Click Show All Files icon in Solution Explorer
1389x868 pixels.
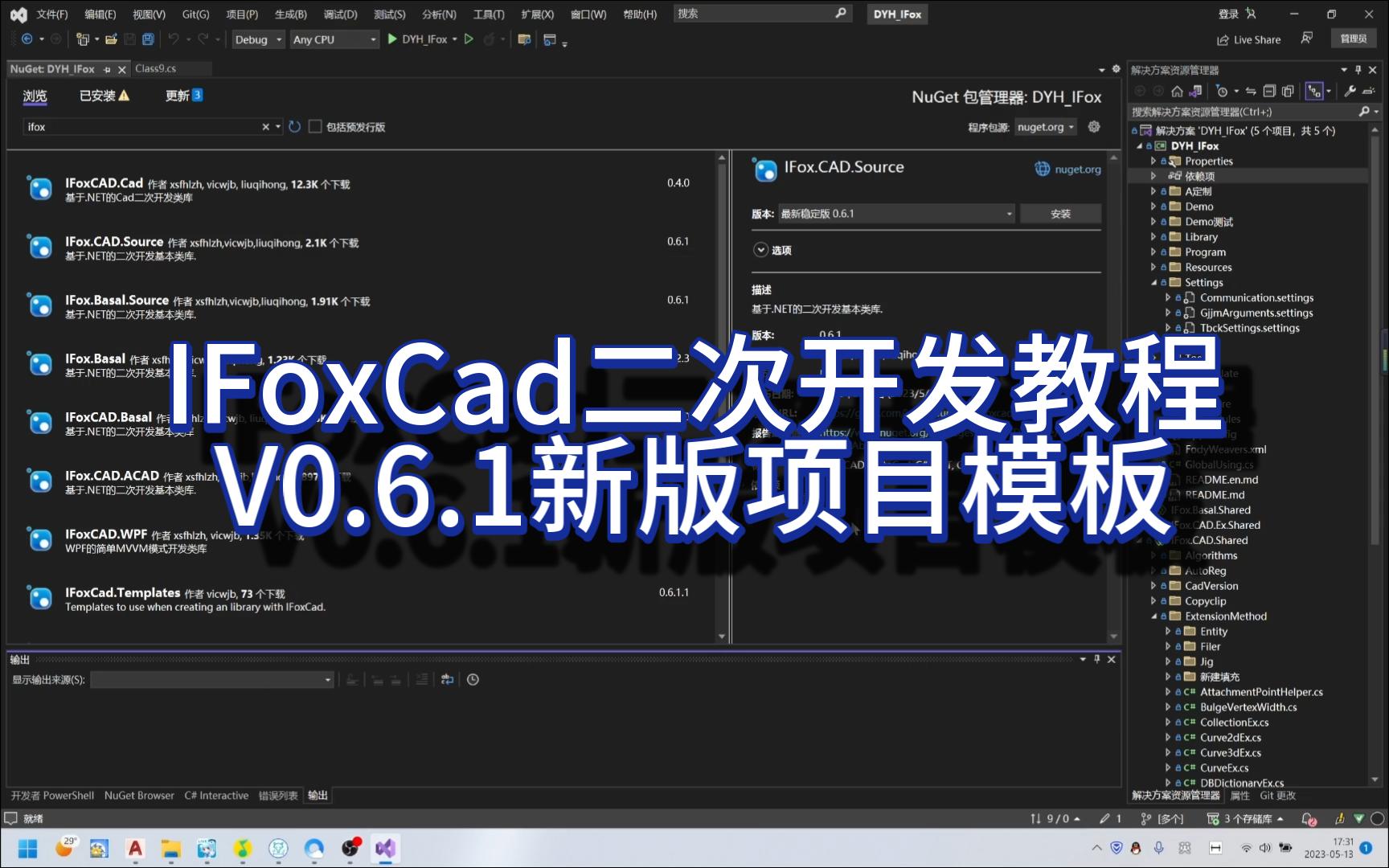pos(1288,91)
